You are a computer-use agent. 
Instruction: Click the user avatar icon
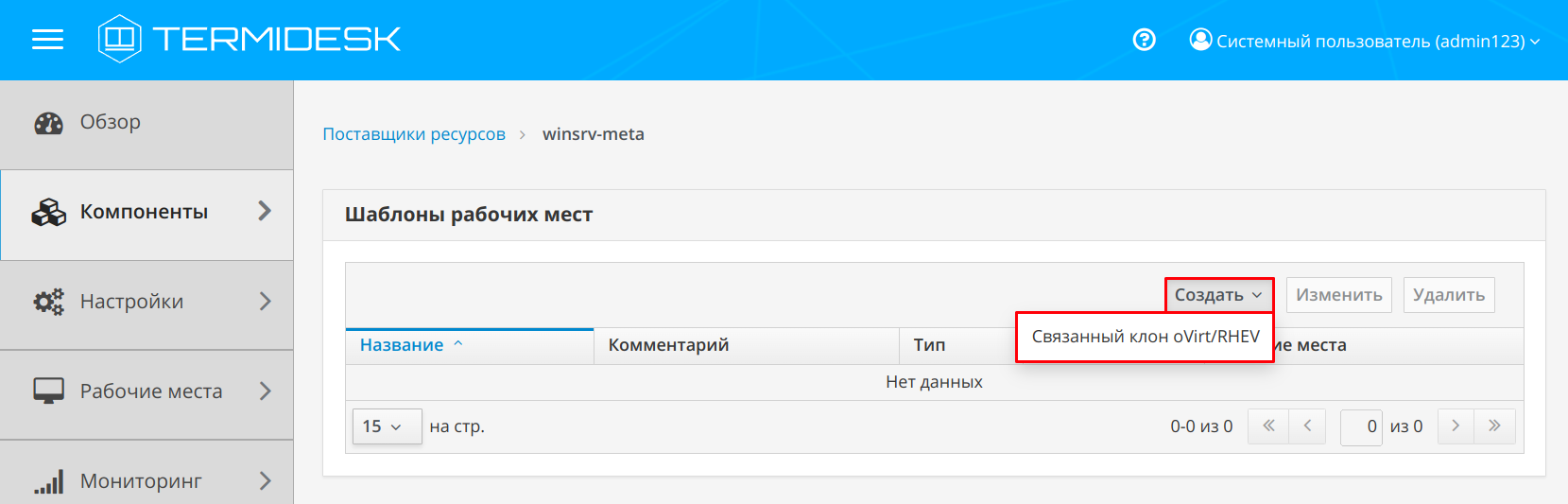(1200, 40)
